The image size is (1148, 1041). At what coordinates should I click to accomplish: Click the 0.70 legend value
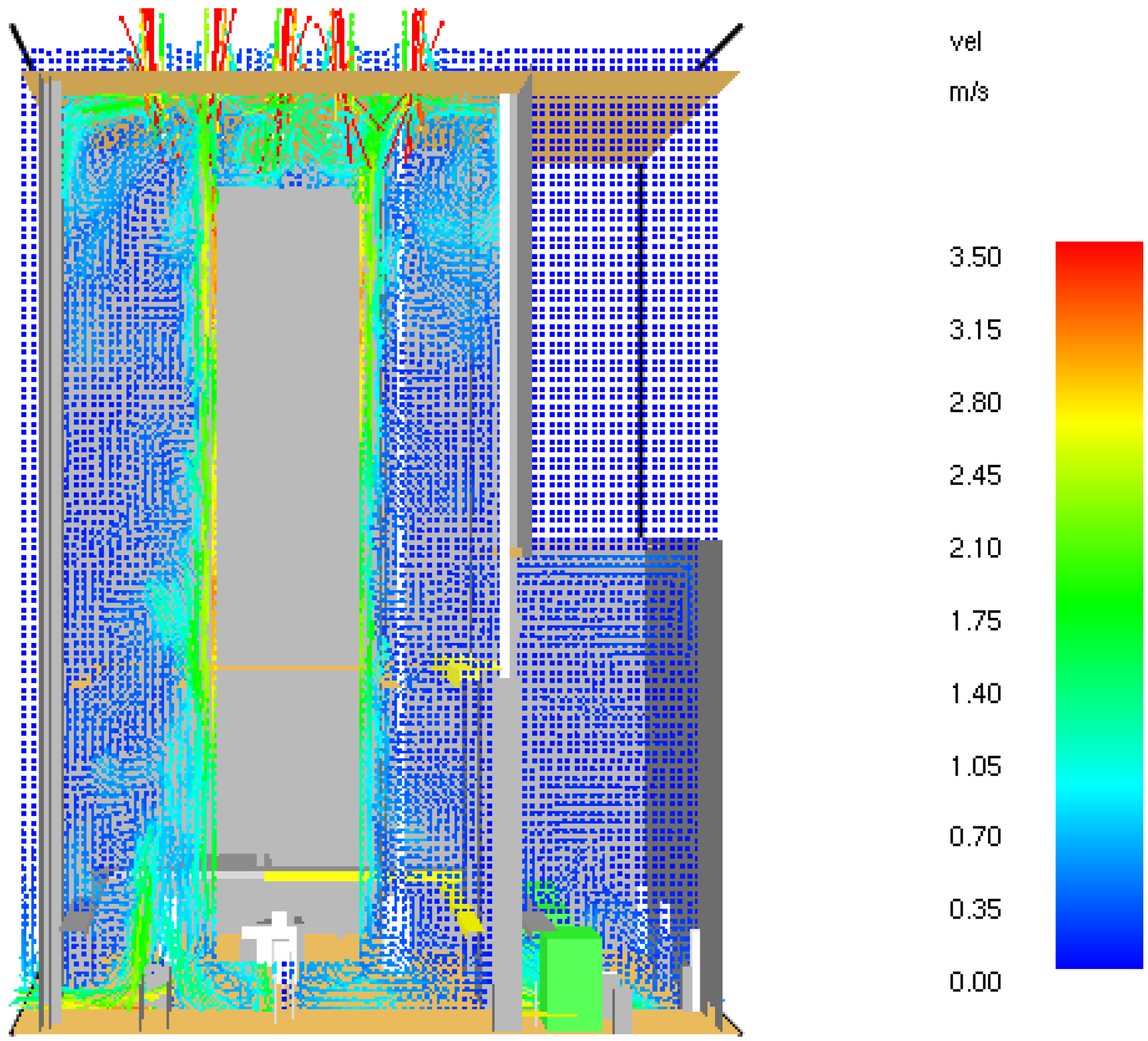tap(975, 836)
